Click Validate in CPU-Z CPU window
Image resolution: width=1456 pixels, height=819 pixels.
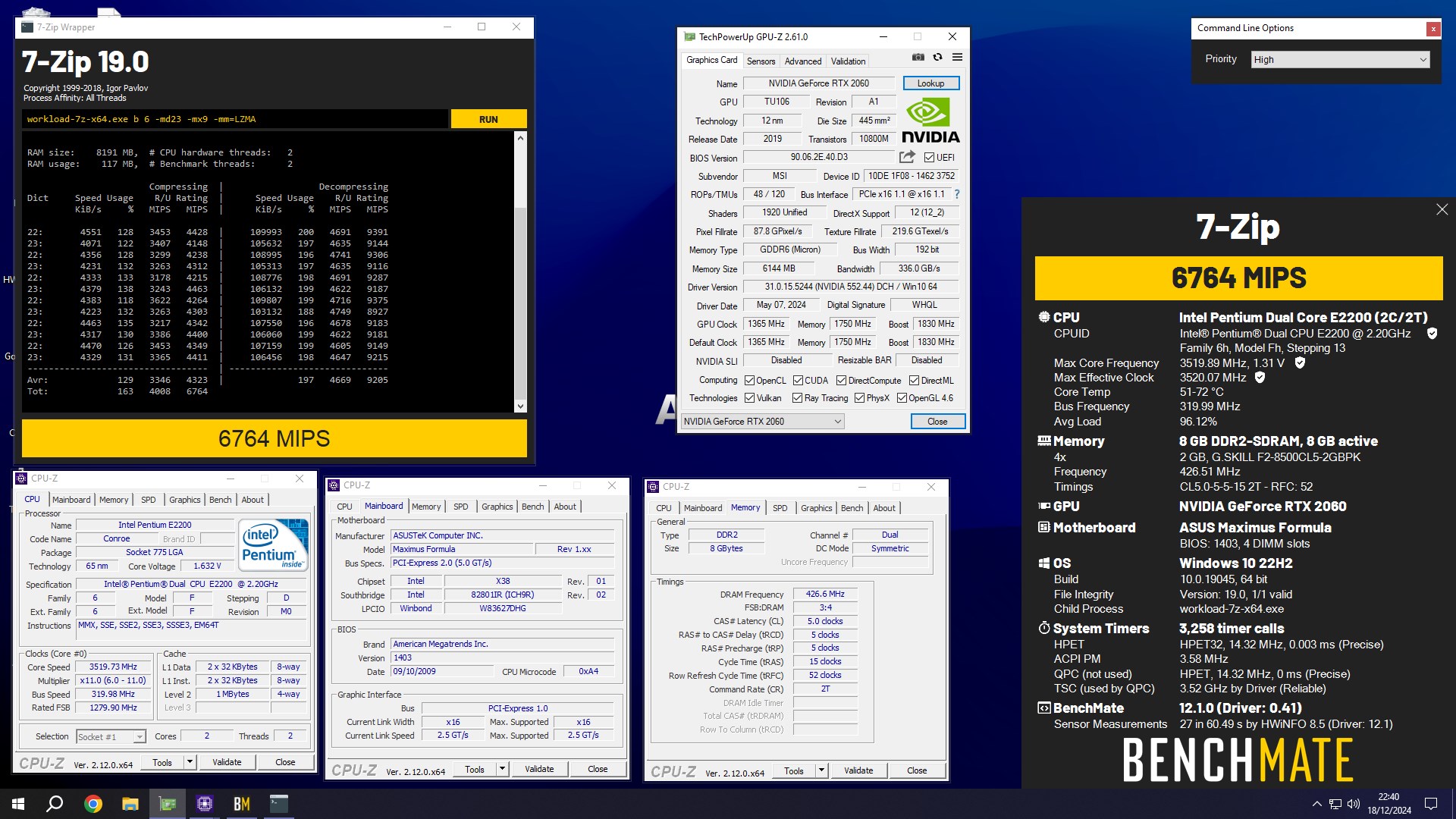(x=227, y=762)
